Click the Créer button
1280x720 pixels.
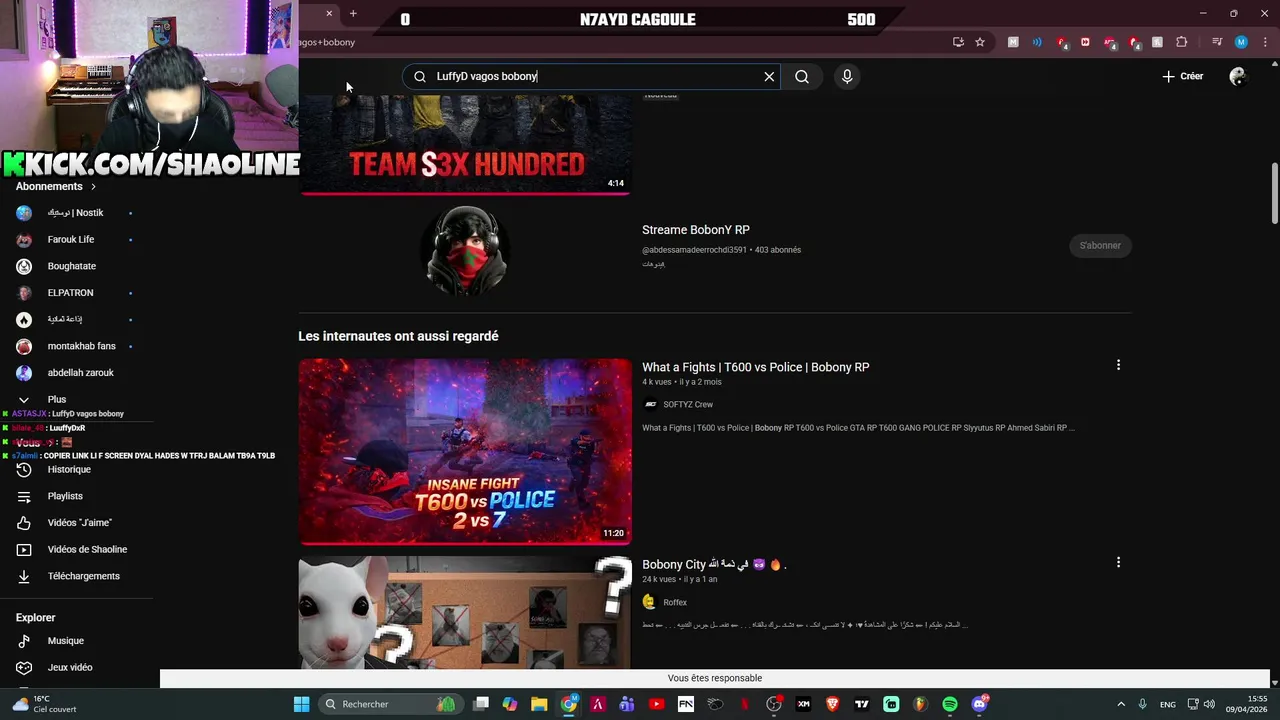point(1182,76)
